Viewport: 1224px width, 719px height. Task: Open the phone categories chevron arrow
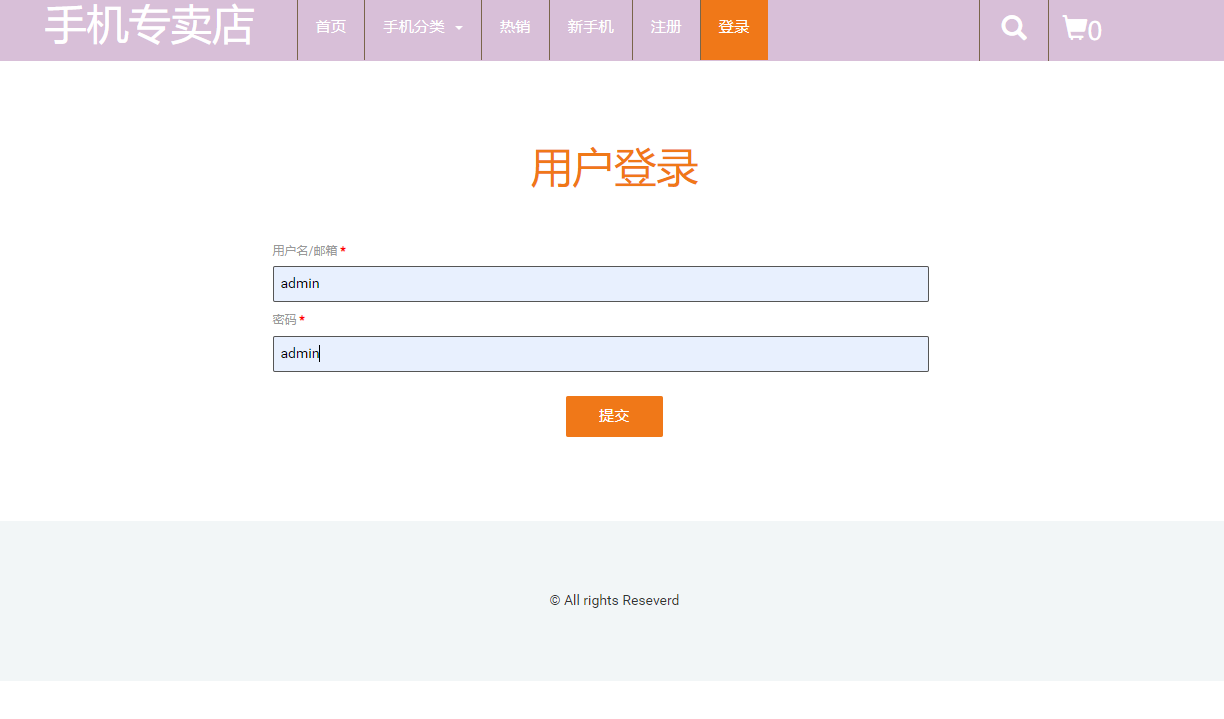[x=460, y=29]
